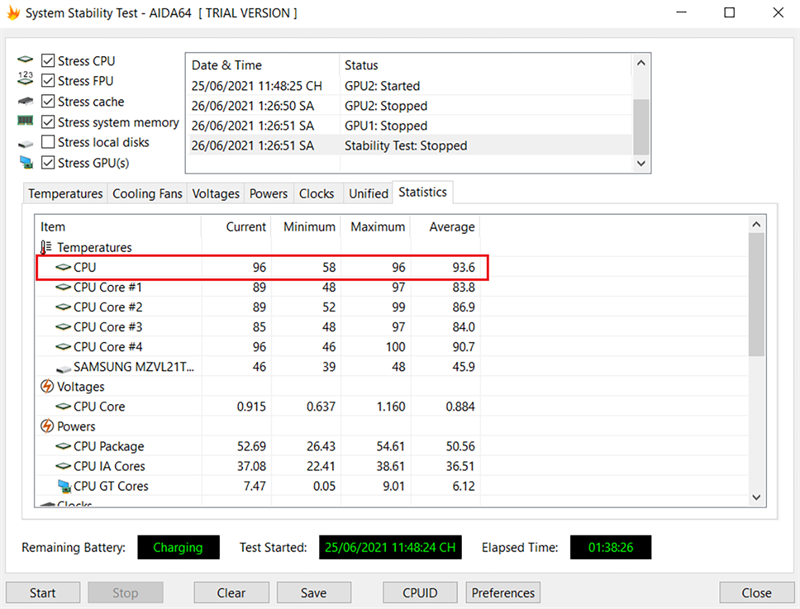This screenshot has width=800, height=609.
Task: Click the Stop button
Action: click(x=126, y=593)
